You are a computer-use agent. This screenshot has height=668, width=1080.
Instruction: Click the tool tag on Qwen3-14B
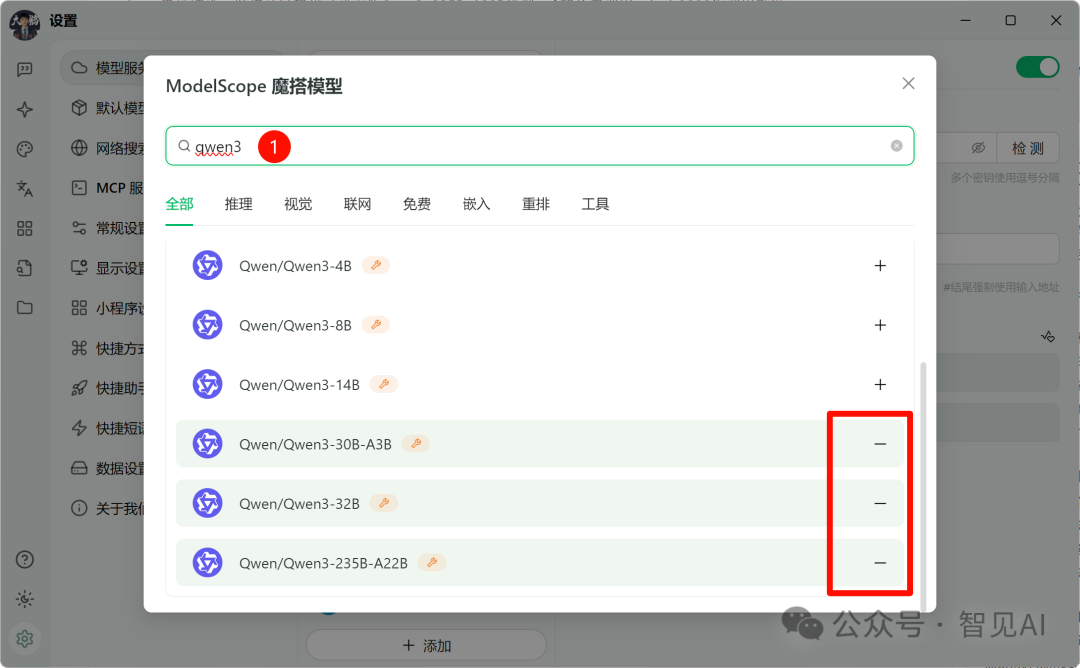coord(384,384)
